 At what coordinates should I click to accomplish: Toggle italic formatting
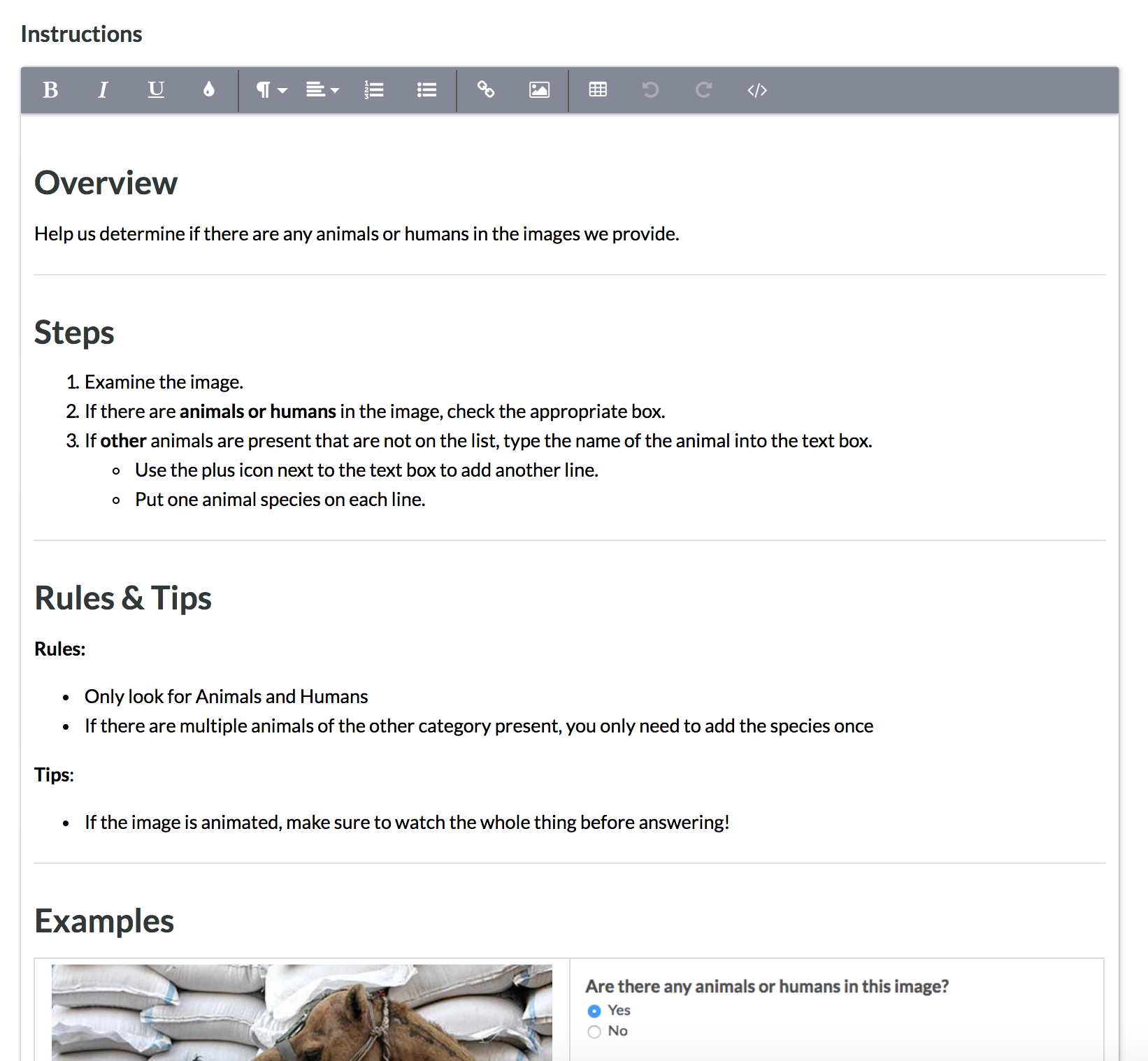103,89
